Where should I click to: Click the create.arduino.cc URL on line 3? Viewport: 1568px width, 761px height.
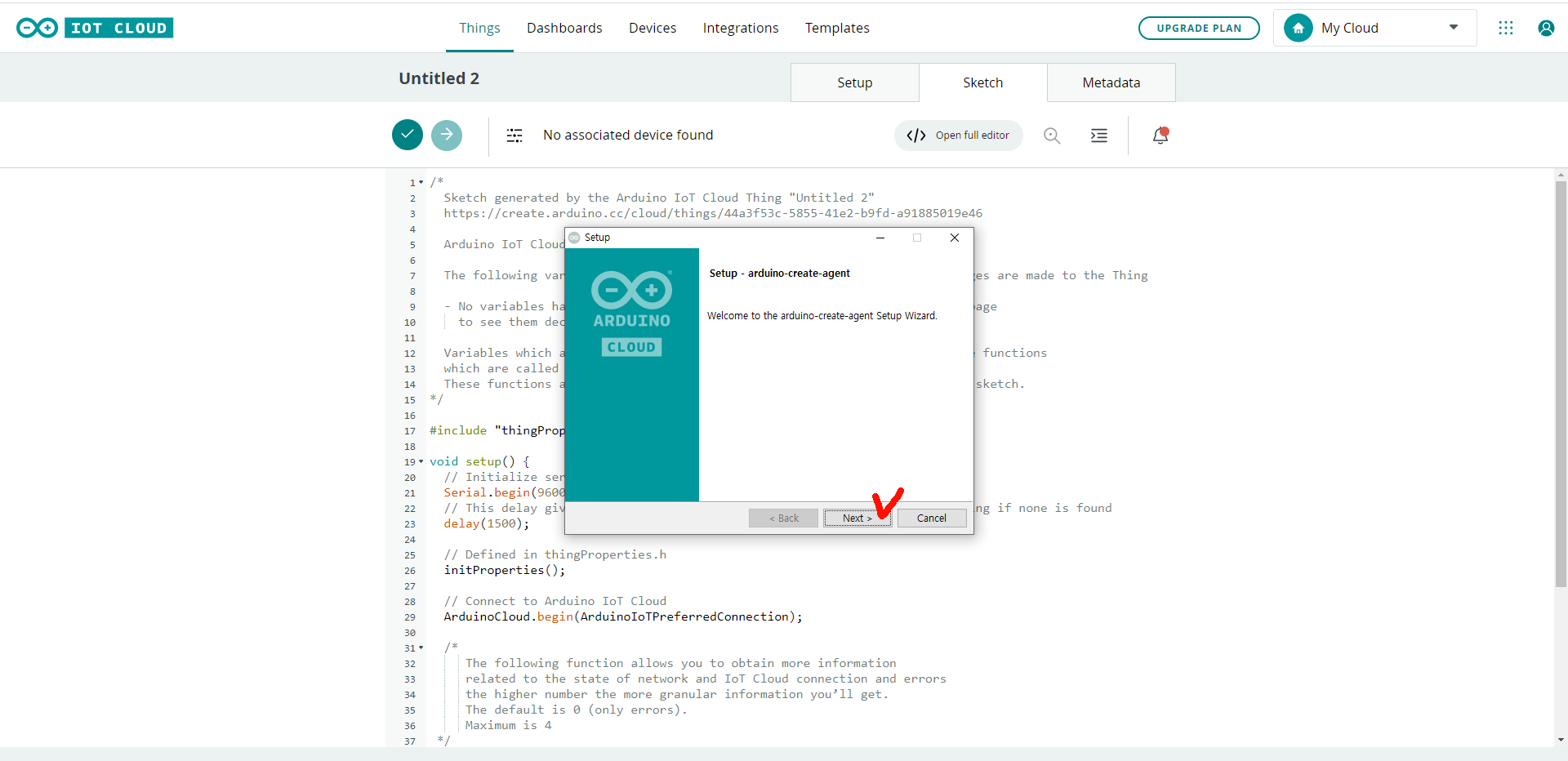(x=713, y=213)
